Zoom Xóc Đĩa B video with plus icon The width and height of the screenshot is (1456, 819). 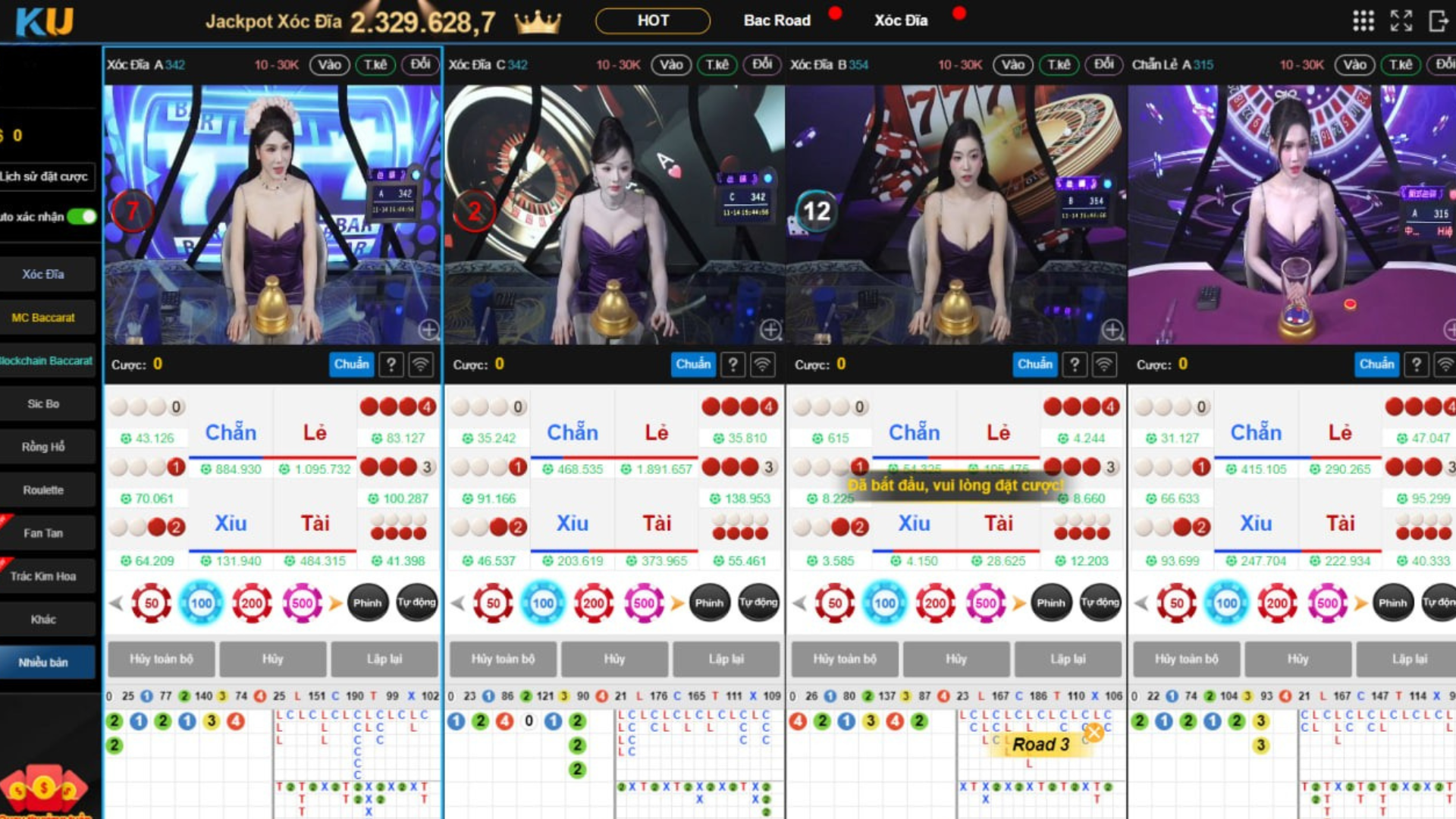[x=1112, y=329]
